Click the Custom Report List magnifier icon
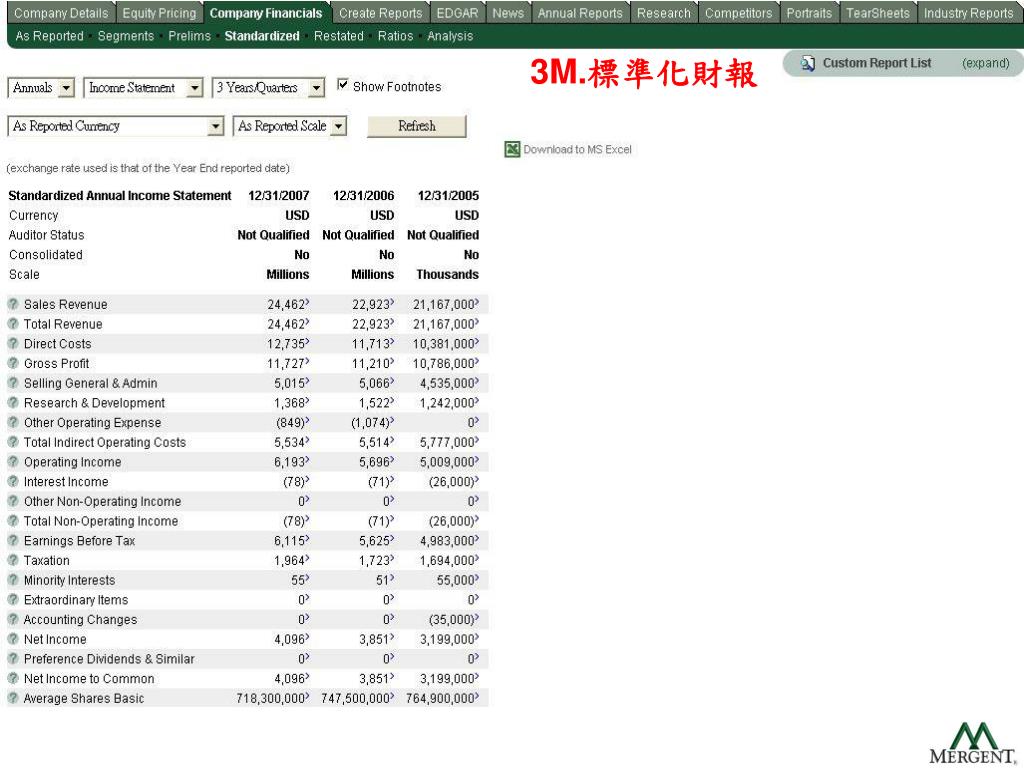 tap(808, 63)
